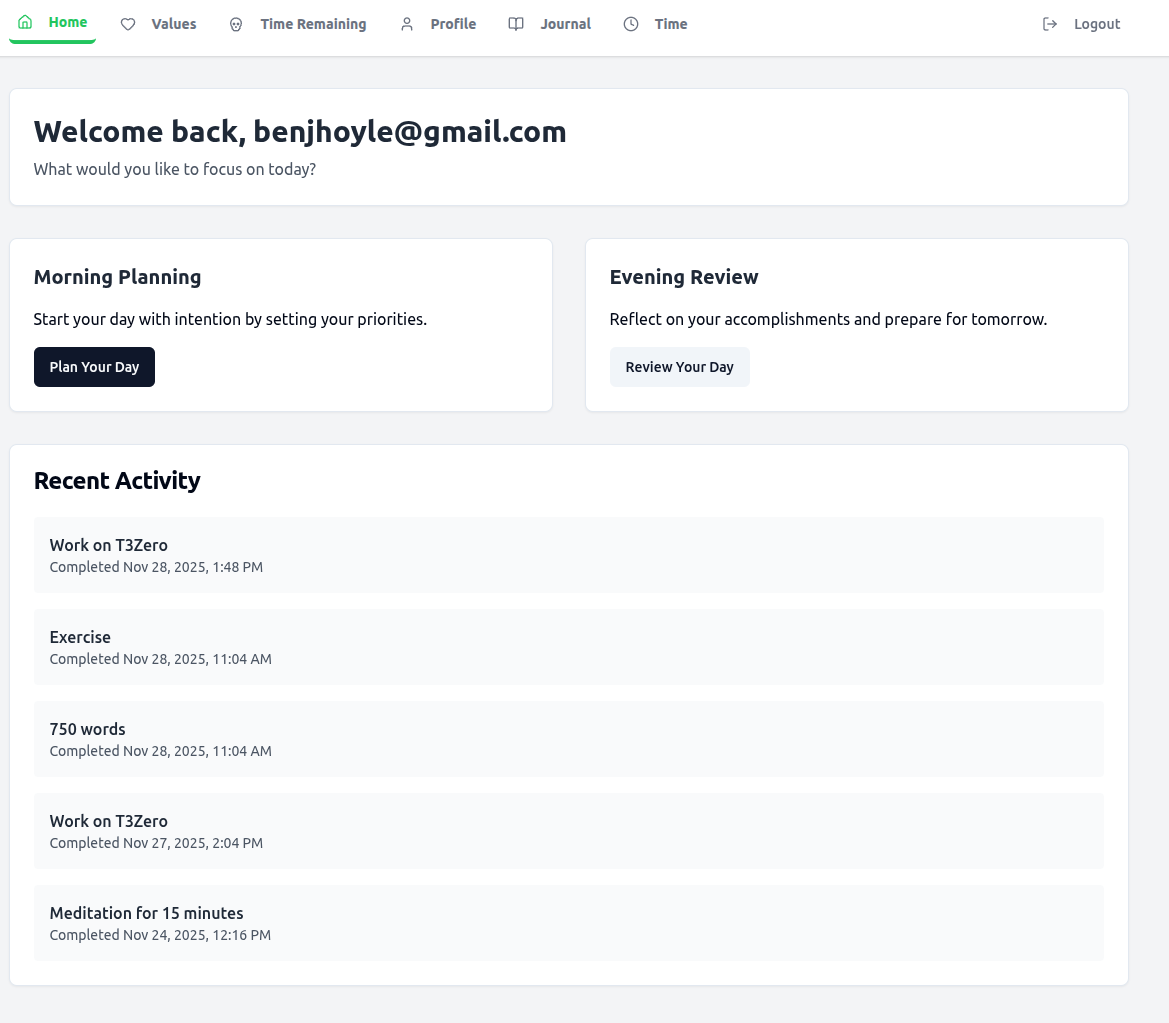Click the person icon beside Profile
This screenshot has width=1169, height=1023.
coord(407,24)
